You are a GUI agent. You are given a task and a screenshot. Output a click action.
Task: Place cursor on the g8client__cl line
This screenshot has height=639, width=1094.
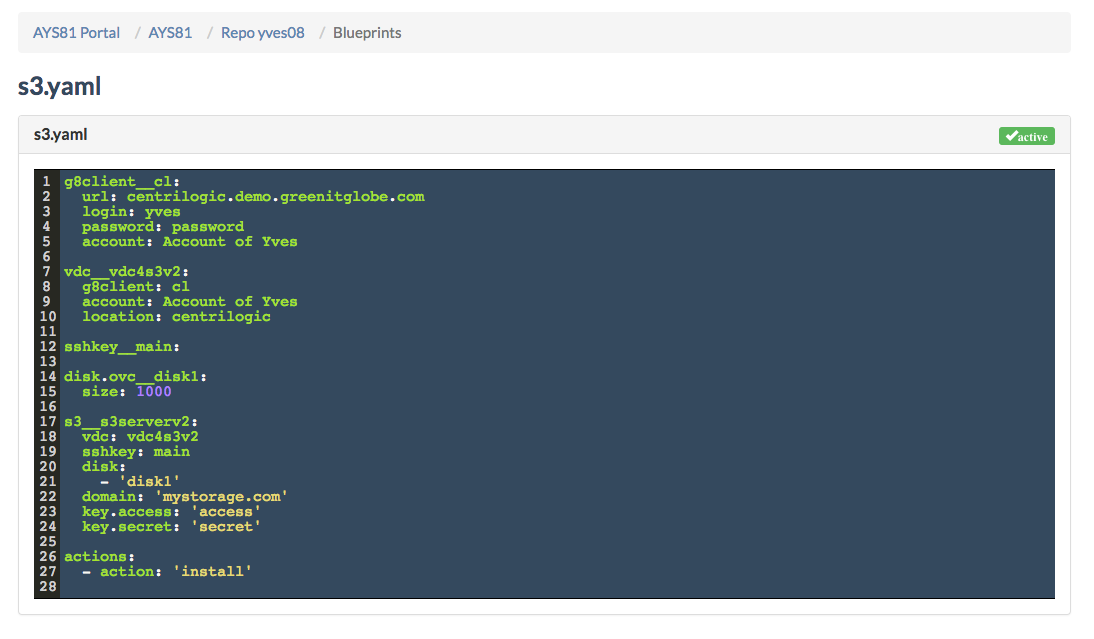(121, 182)
